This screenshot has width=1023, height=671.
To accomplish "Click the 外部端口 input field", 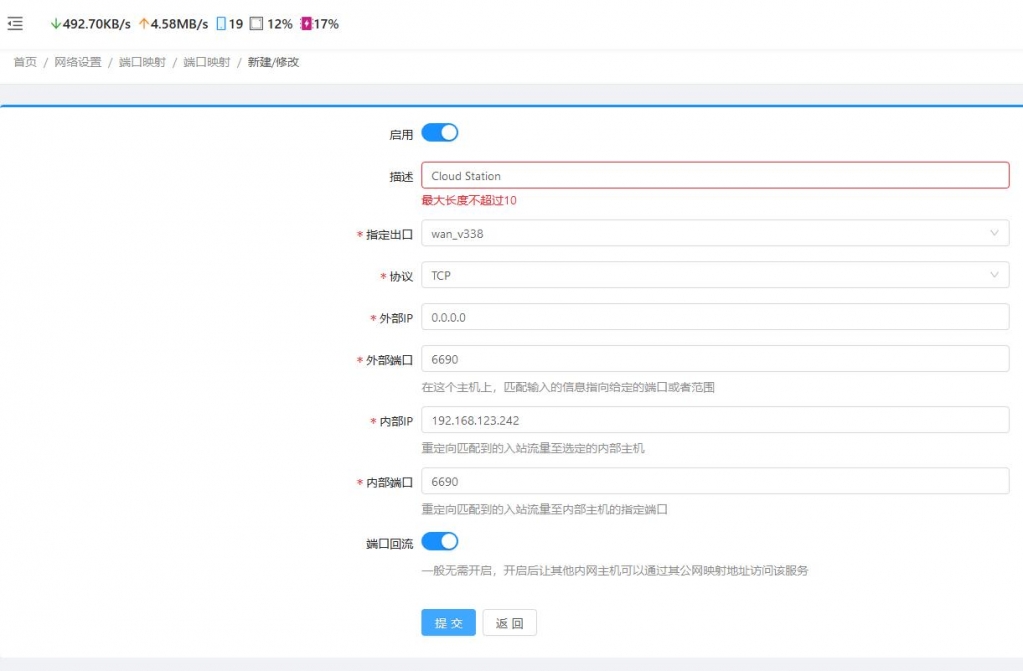I will point(714,359).
